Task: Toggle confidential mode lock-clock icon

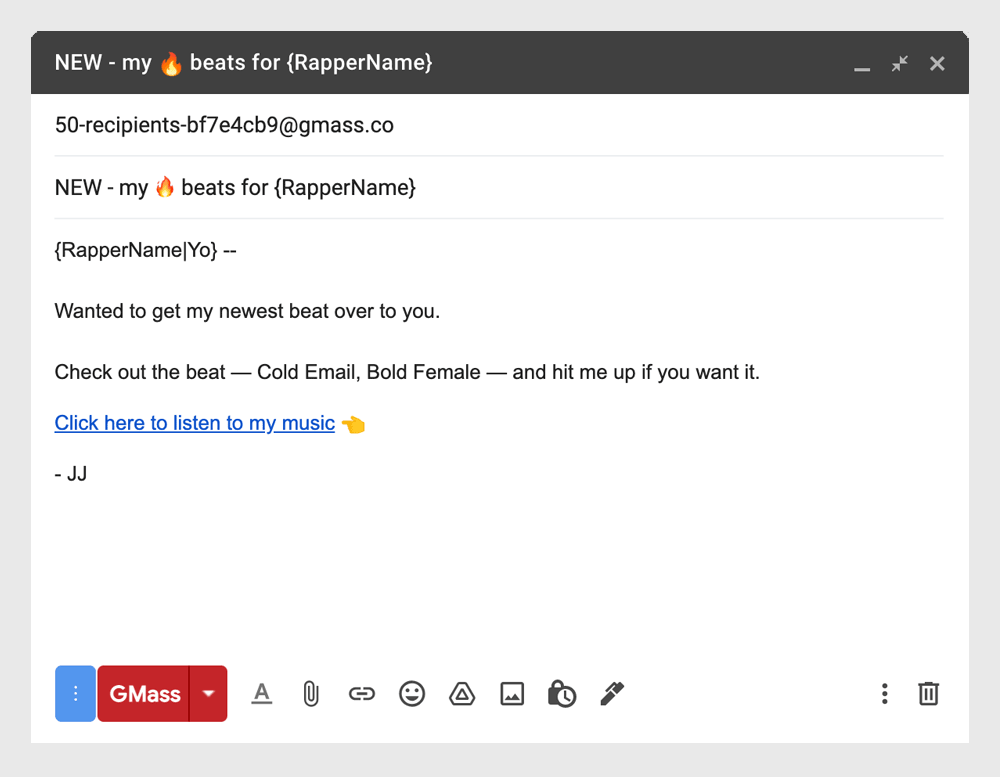Action: click(562, 693)
